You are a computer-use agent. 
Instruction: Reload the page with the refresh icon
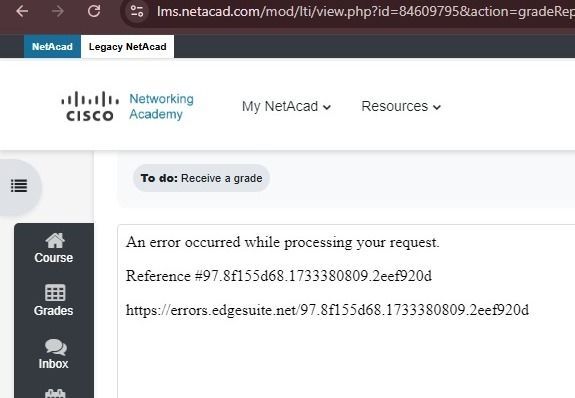[x=94, y=11]
